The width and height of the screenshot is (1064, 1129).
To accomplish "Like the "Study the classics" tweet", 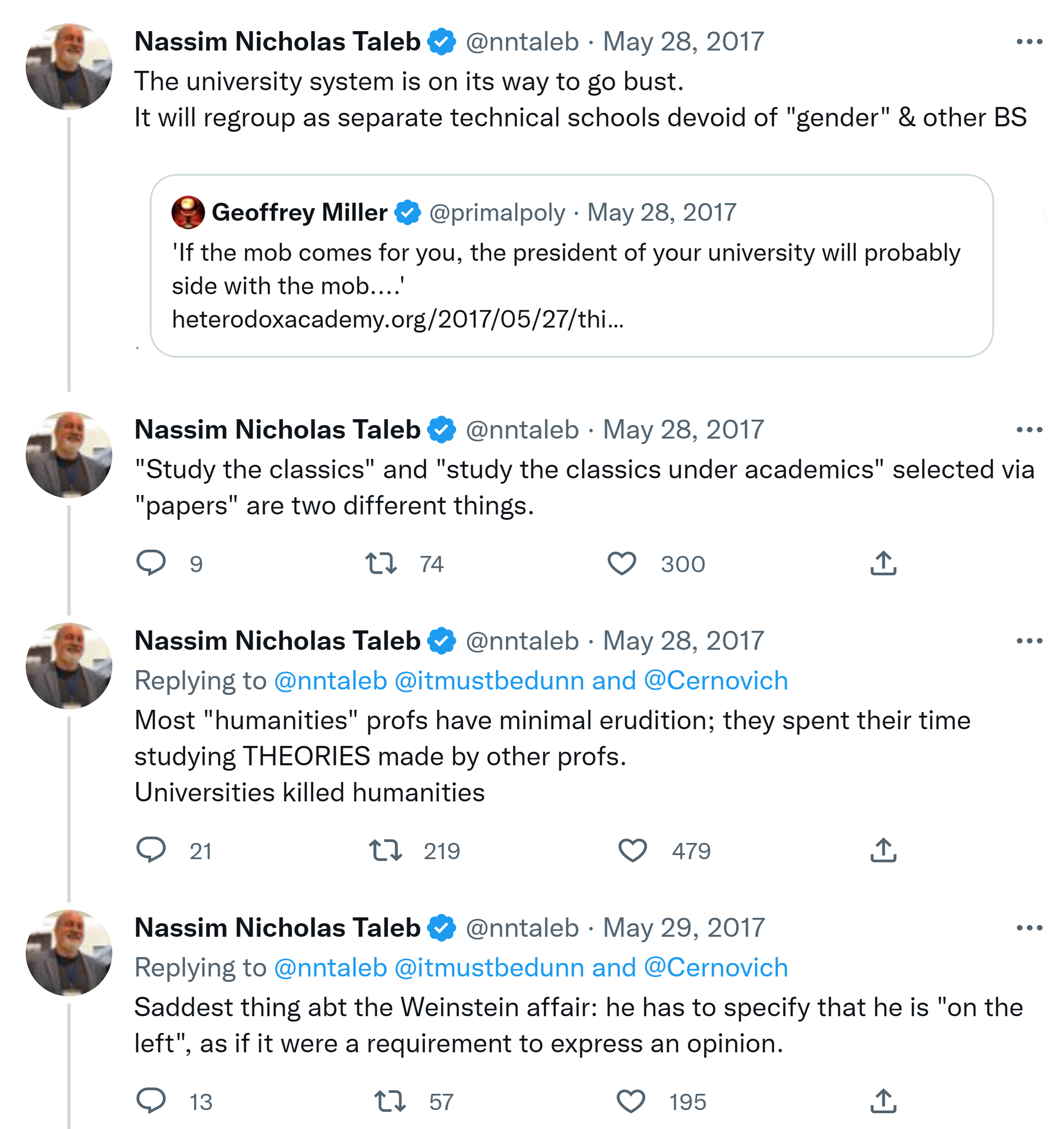I will [622, 564].
